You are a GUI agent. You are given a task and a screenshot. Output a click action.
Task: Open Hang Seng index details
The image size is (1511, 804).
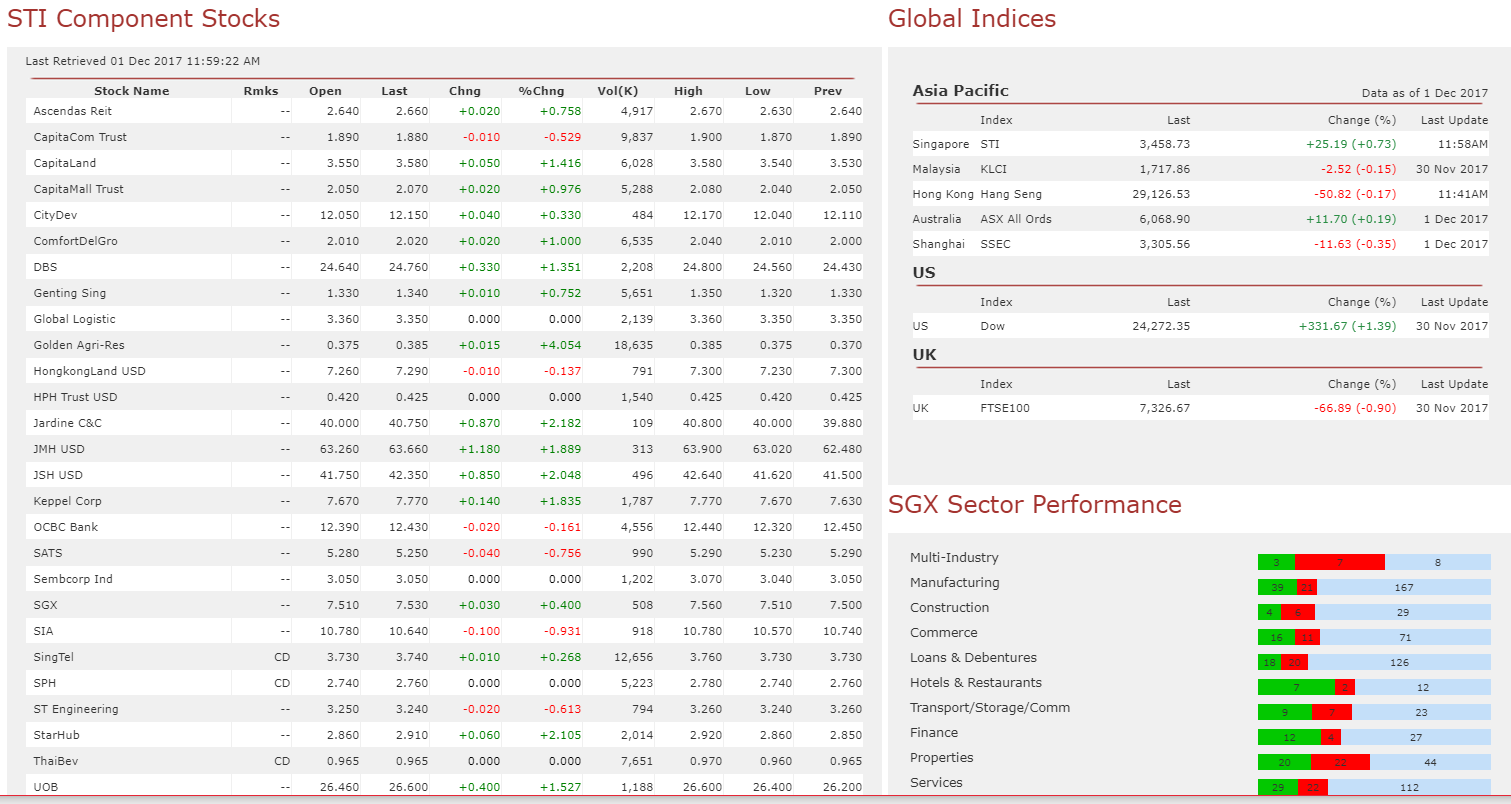(1015, 193)
